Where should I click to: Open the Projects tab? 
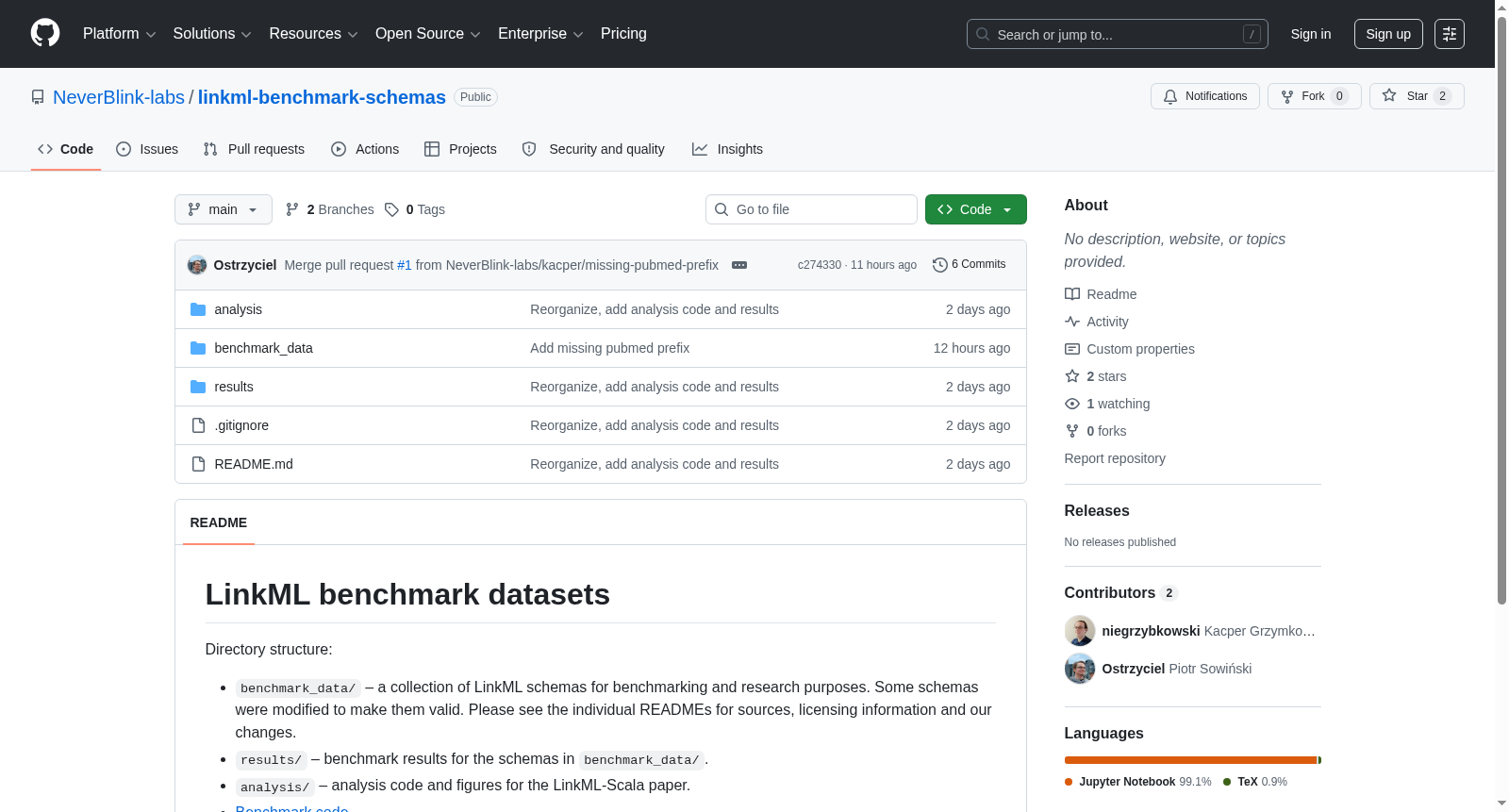[x=460, y=149]
